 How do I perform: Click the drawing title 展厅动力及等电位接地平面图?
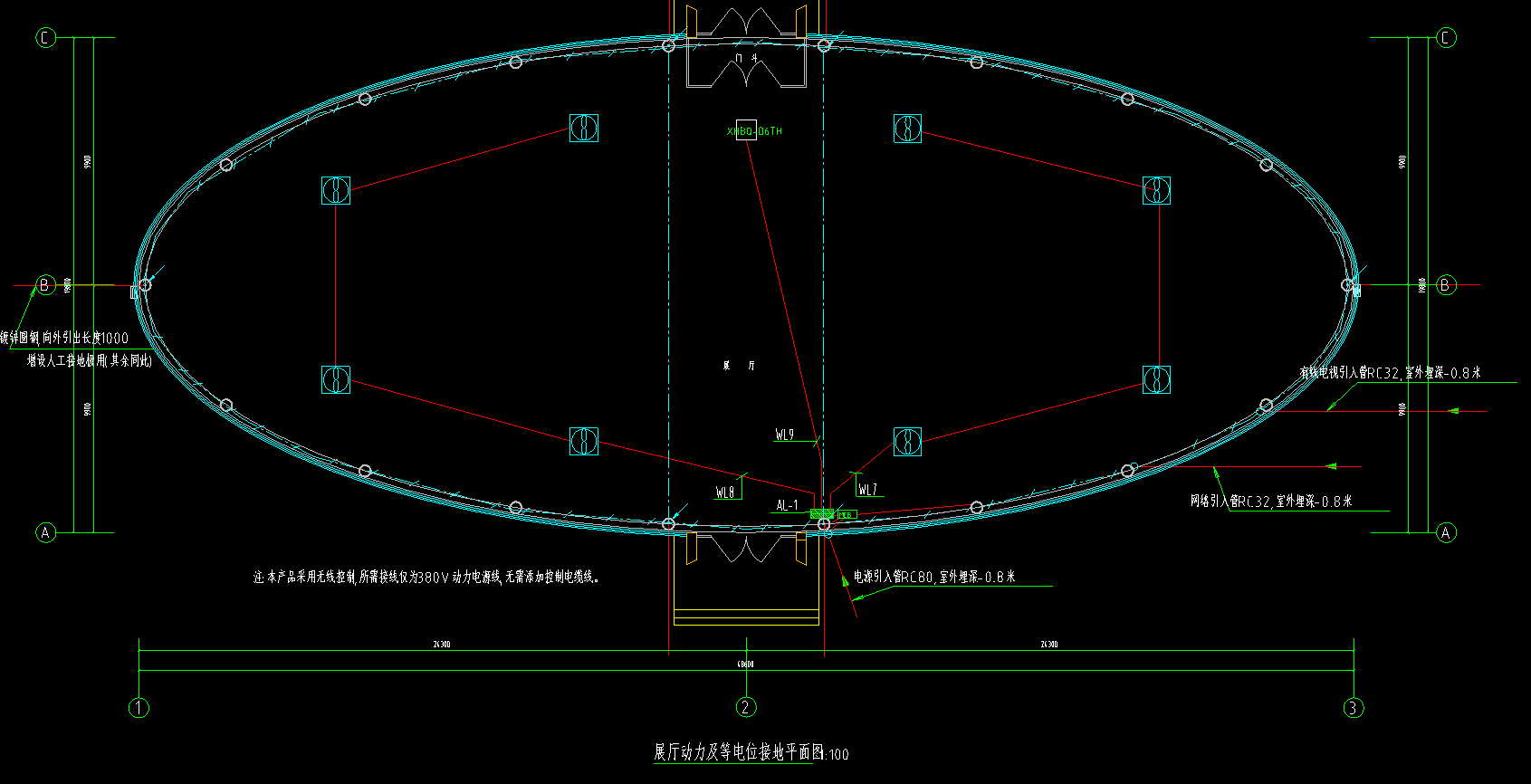tap(740, 751)
